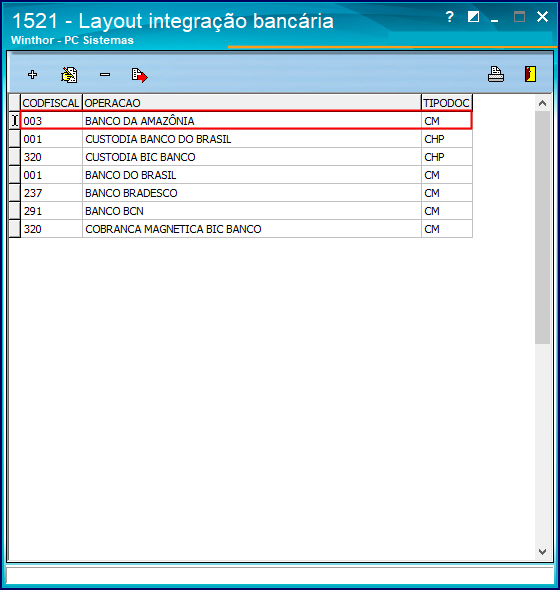The height and width of the screenshot is (590, 560).
Task: Click code 291 cell
Action: click(51, 211)
